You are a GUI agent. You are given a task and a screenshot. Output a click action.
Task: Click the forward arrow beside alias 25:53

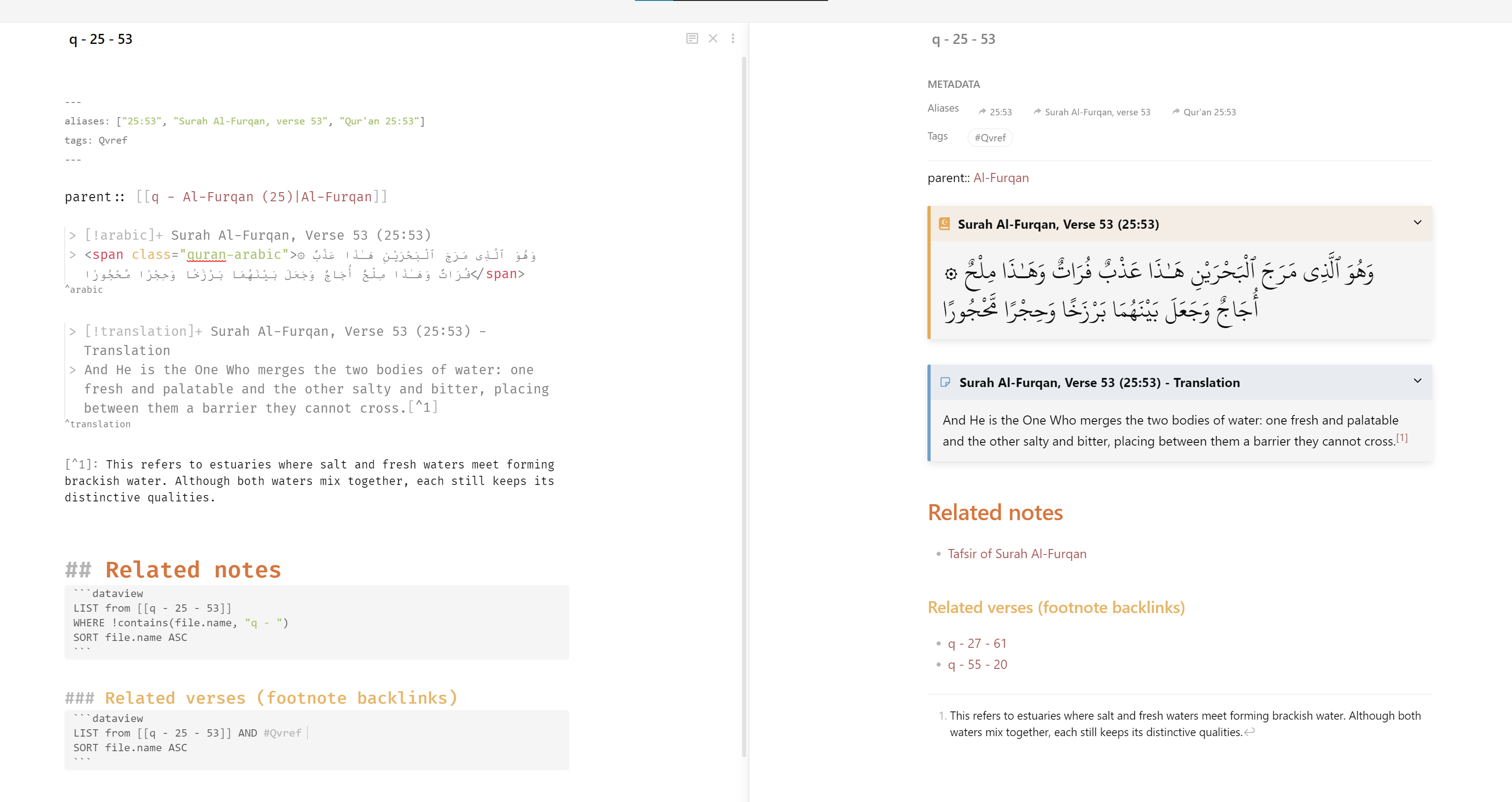click(x=982, y=112)
